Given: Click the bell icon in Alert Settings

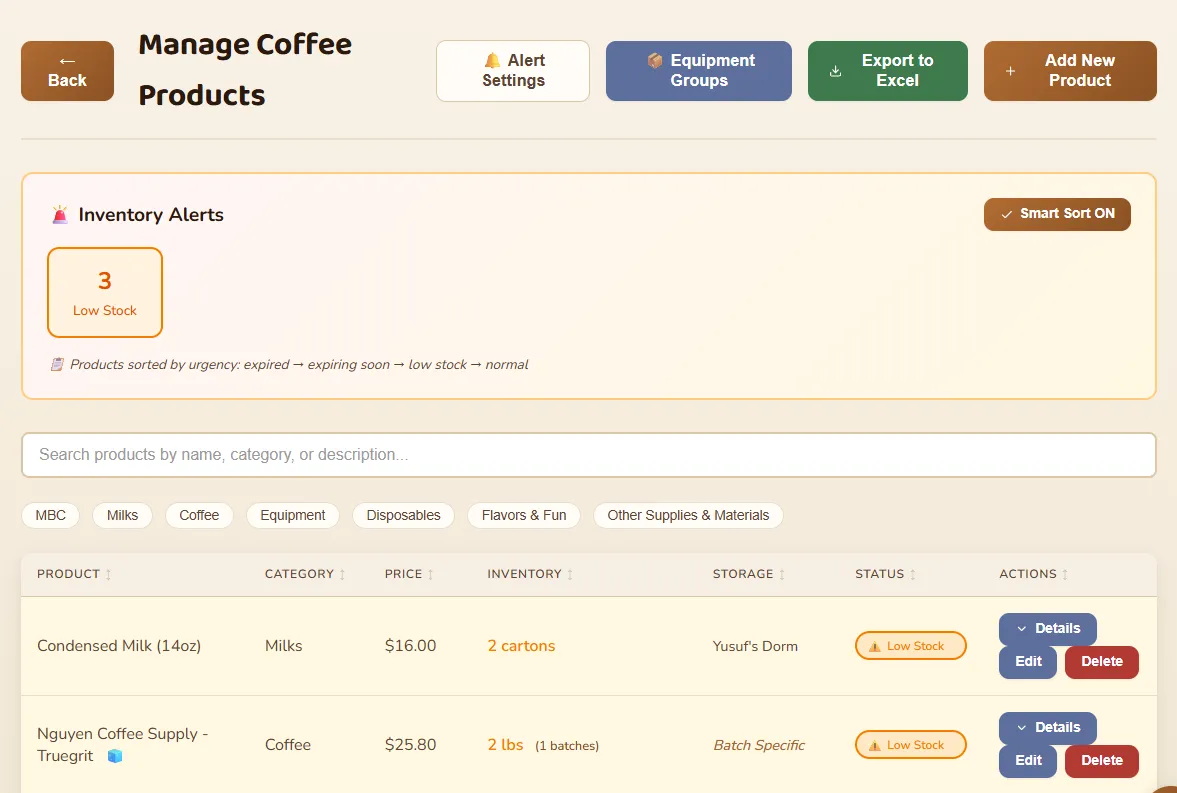Looking at the screenshot, I should [x=492, y=60].
